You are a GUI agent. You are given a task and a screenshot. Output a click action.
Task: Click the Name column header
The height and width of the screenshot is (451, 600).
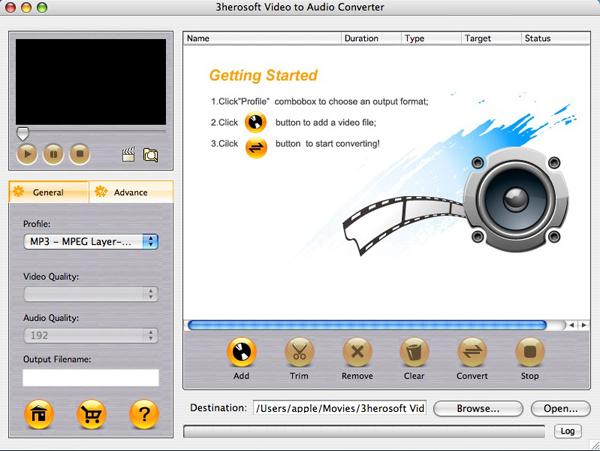(262, 38)
